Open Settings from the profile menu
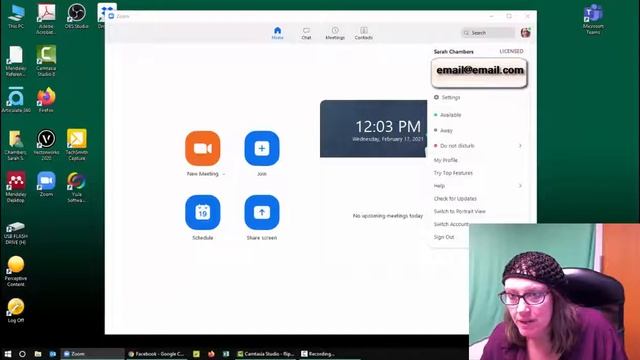Image resolution: width=640 pixels, height=360 pixels. coord(447,98)
